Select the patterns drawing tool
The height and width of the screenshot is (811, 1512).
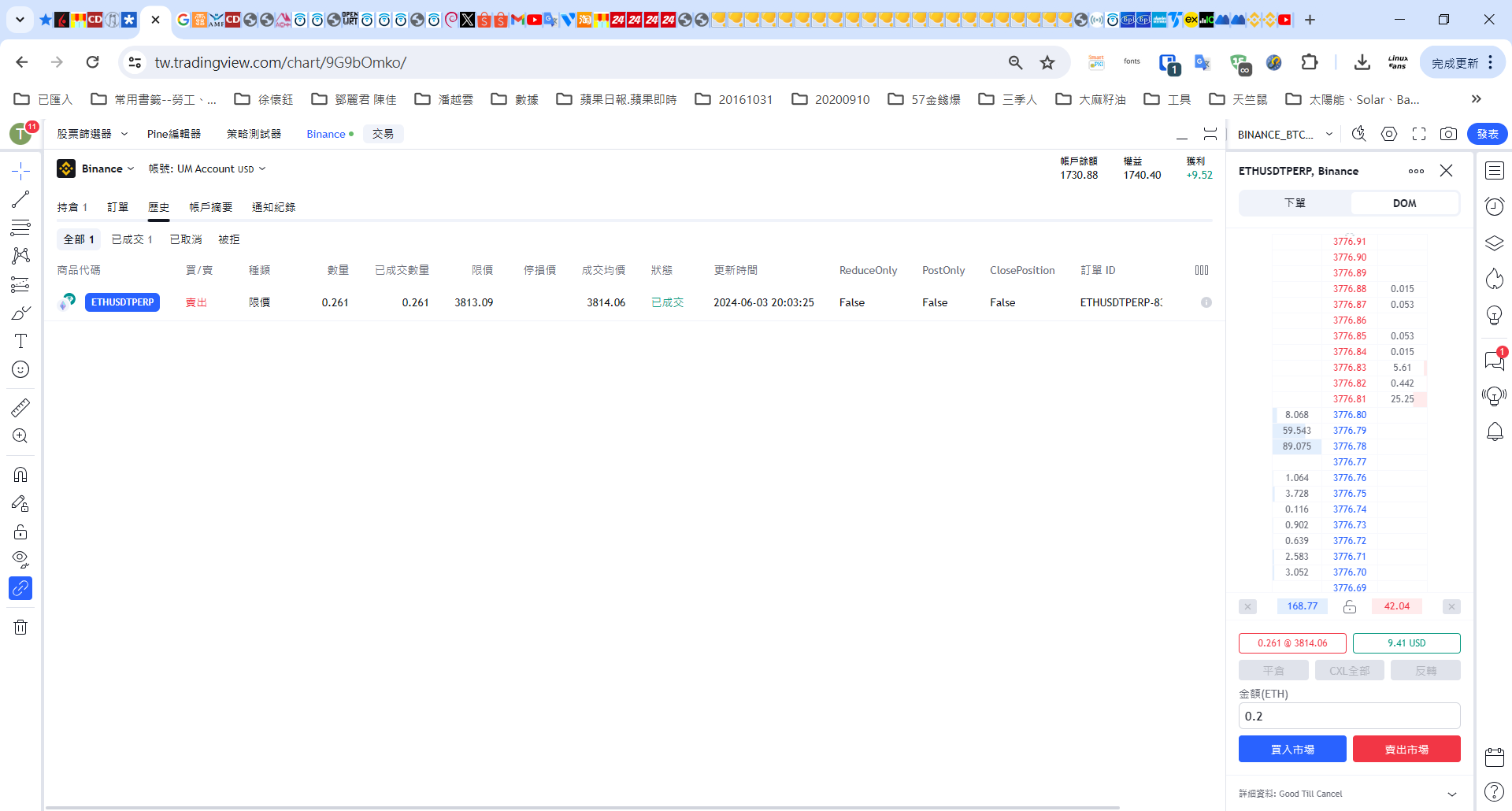pos(20,256)
